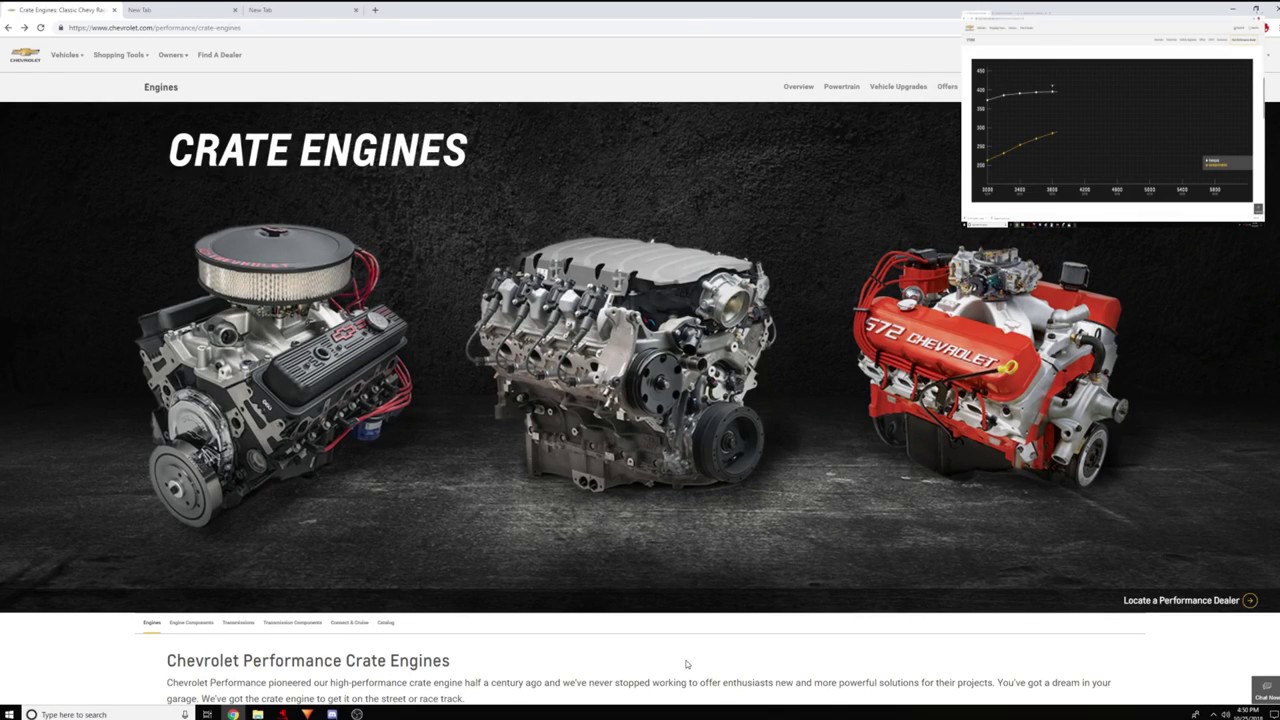The height and width of the screenshot is (720, 1280).
Task: Close the Crate Engines browser tab
Action: click(114, 10)
